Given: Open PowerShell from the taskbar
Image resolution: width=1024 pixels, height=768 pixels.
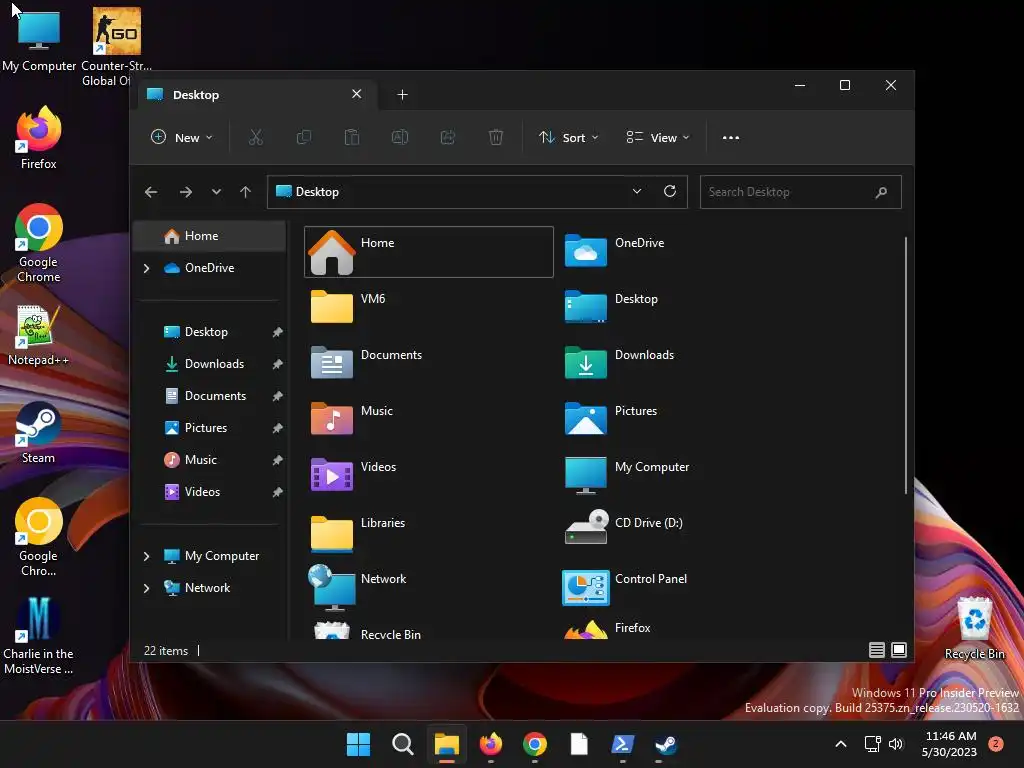Looking at the screenshot, I should click(622, 744).
